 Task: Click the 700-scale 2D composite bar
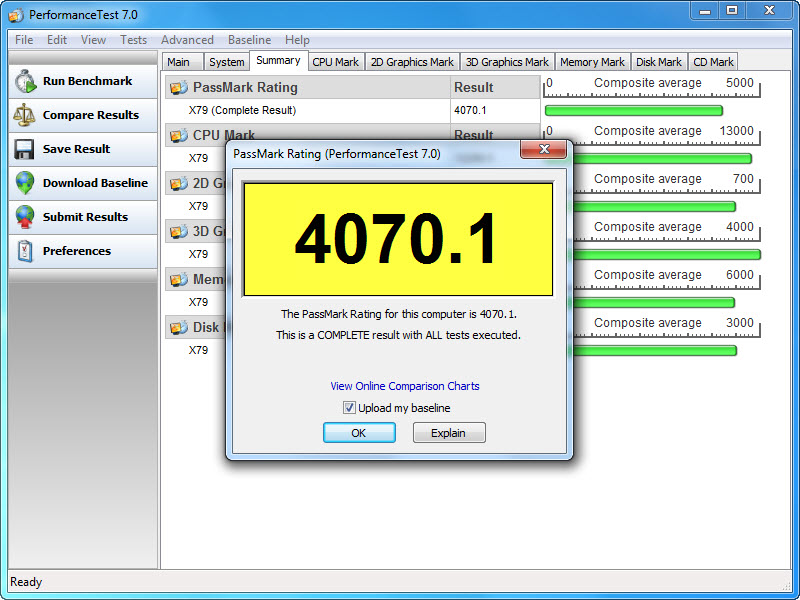[654, 207]
